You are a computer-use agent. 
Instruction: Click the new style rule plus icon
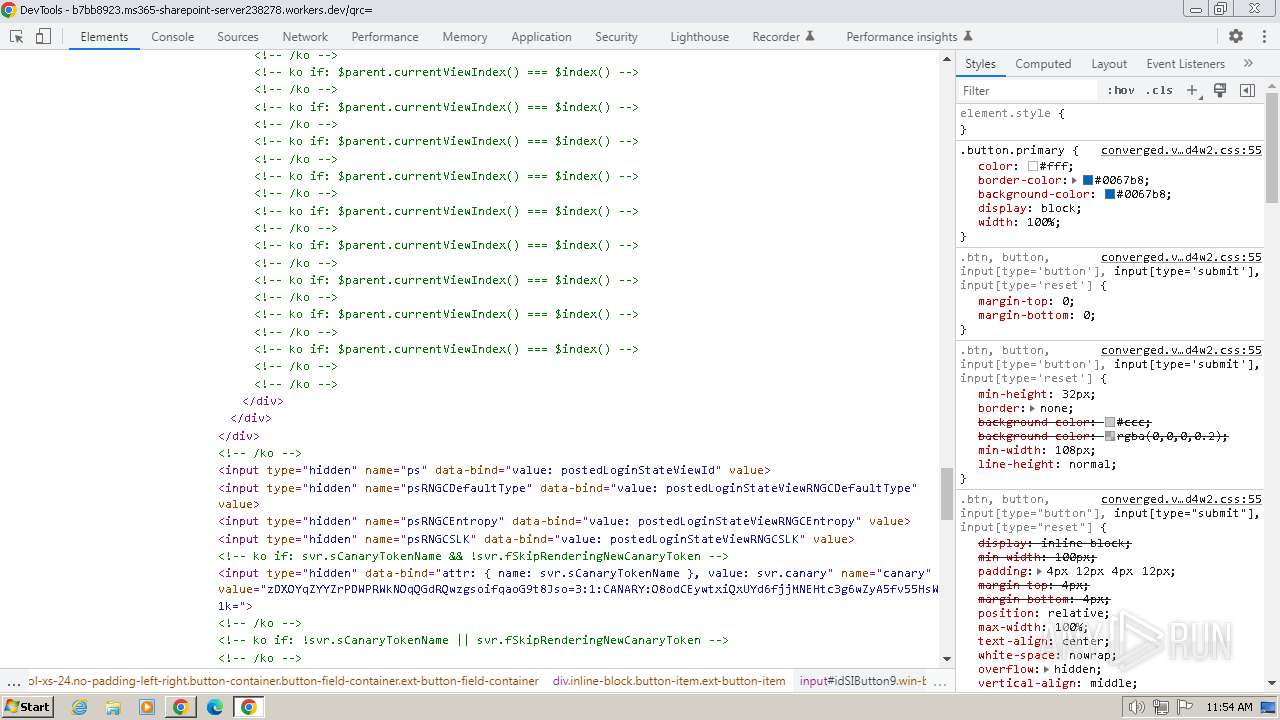(x=1192, y=90)
